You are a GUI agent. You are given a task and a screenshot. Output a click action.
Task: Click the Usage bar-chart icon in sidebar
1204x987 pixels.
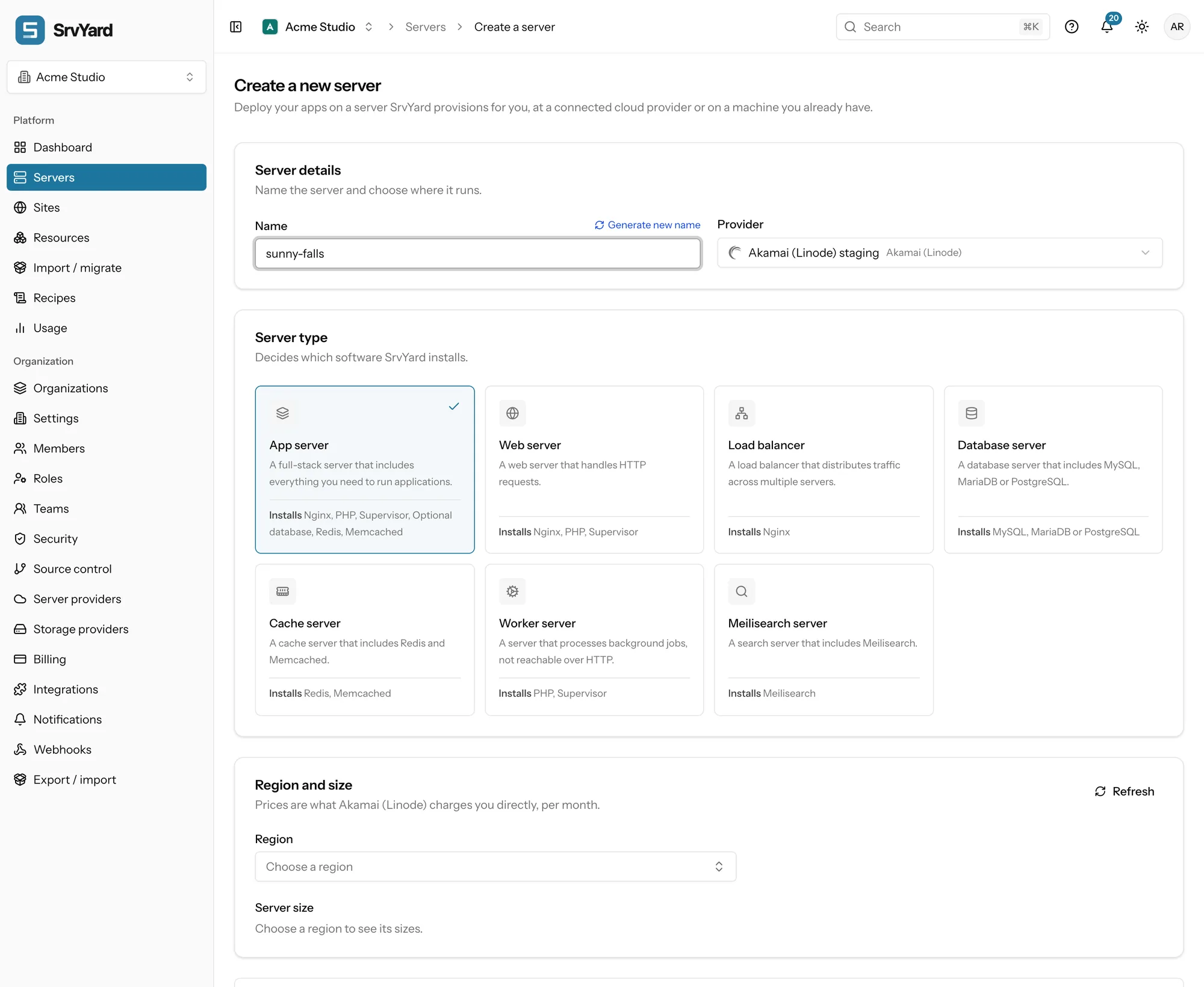pyautogui.click(x=20, y=328)
